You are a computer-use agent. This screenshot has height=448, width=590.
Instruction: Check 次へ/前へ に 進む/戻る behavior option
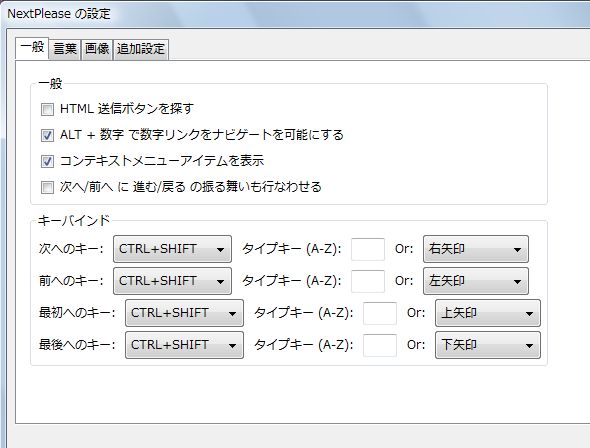pos(47,187)
